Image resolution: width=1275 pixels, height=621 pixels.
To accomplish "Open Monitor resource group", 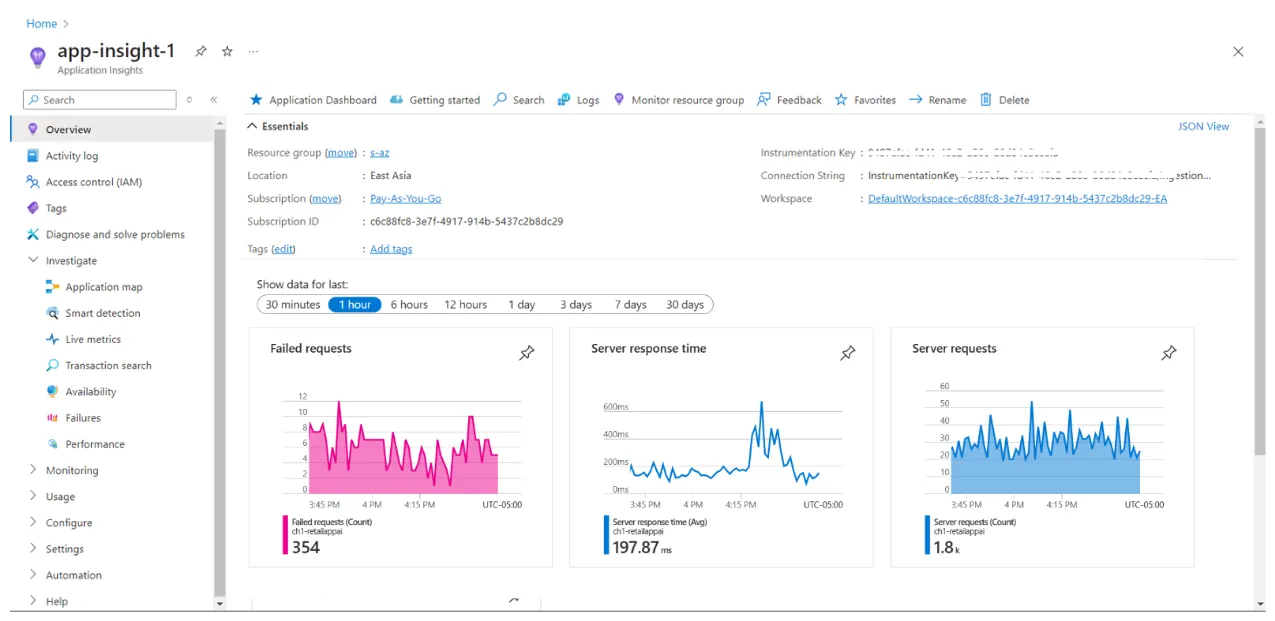I will (679, 100).
